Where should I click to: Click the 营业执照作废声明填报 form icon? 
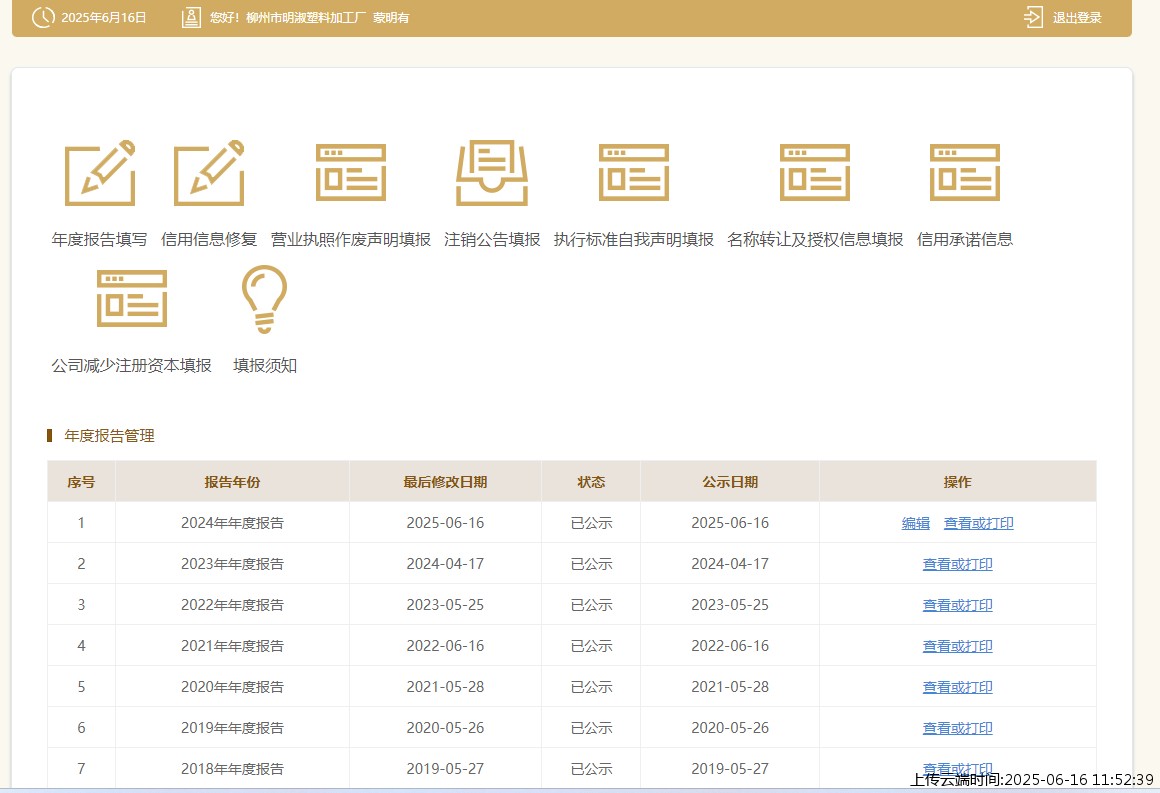pos(351,172)
